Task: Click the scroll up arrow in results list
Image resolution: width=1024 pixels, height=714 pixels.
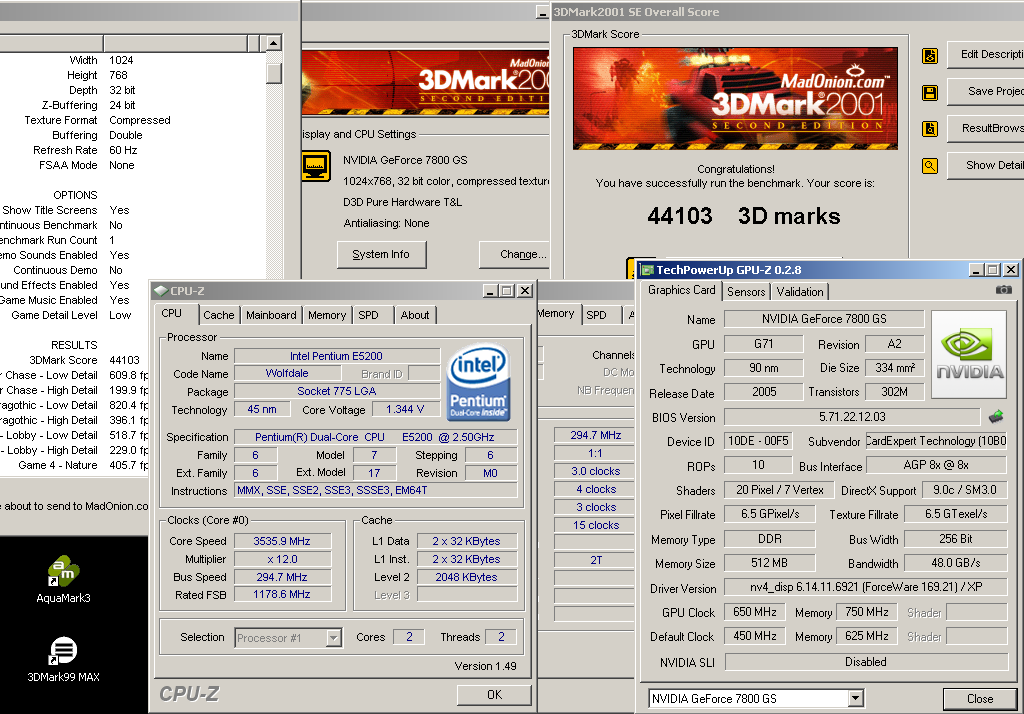Action: coord(274,43)
